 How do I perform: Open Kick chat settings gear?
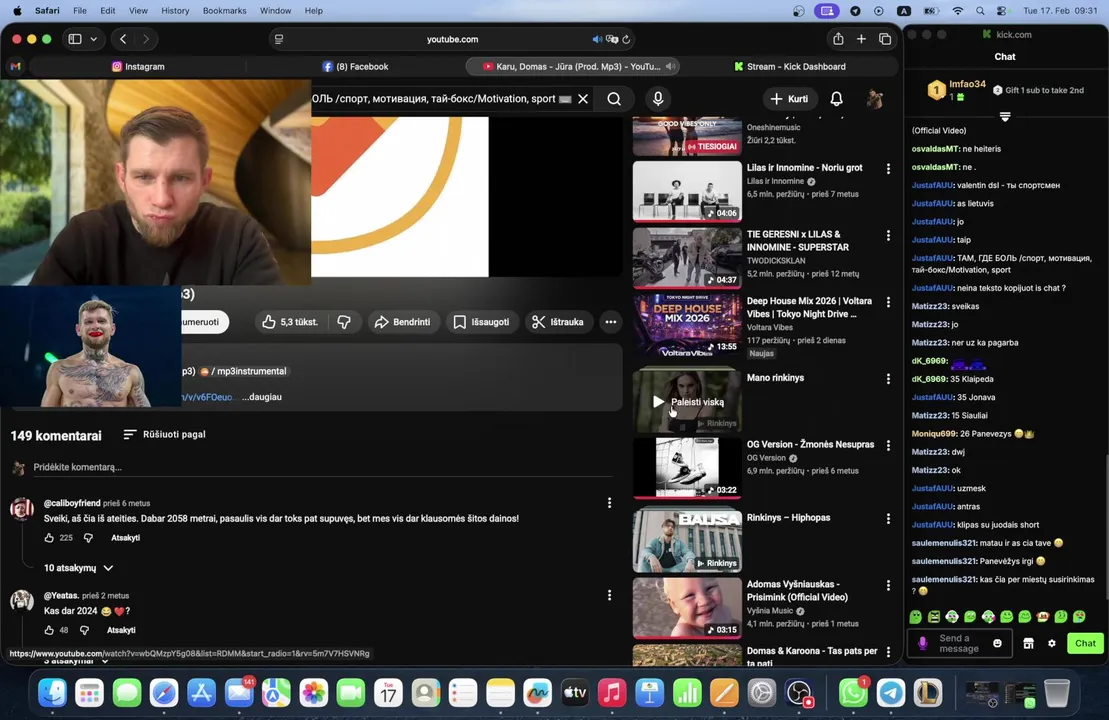(1052, 643)
